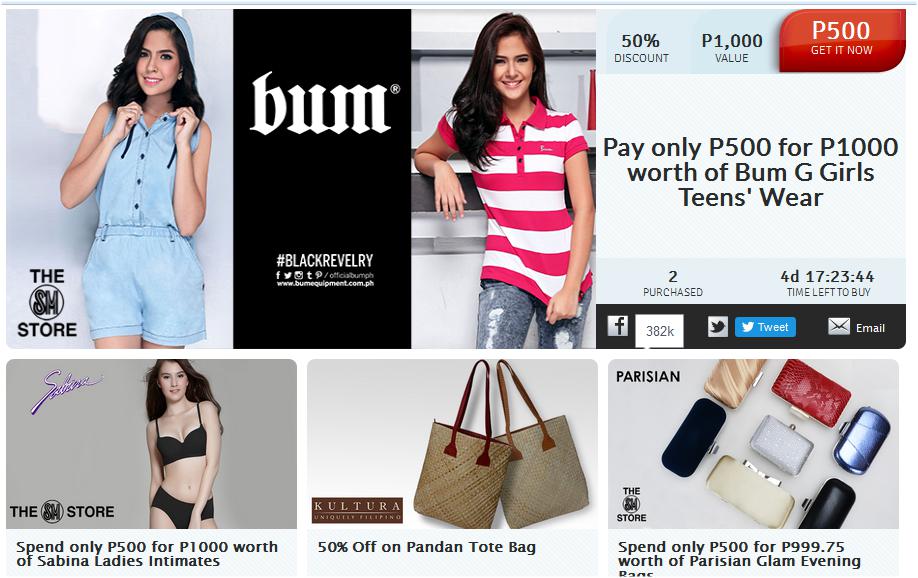Click the Kultura Uniquely Filipino logo
The width and height of the screenshot is (918, 578).
[357, 509]
